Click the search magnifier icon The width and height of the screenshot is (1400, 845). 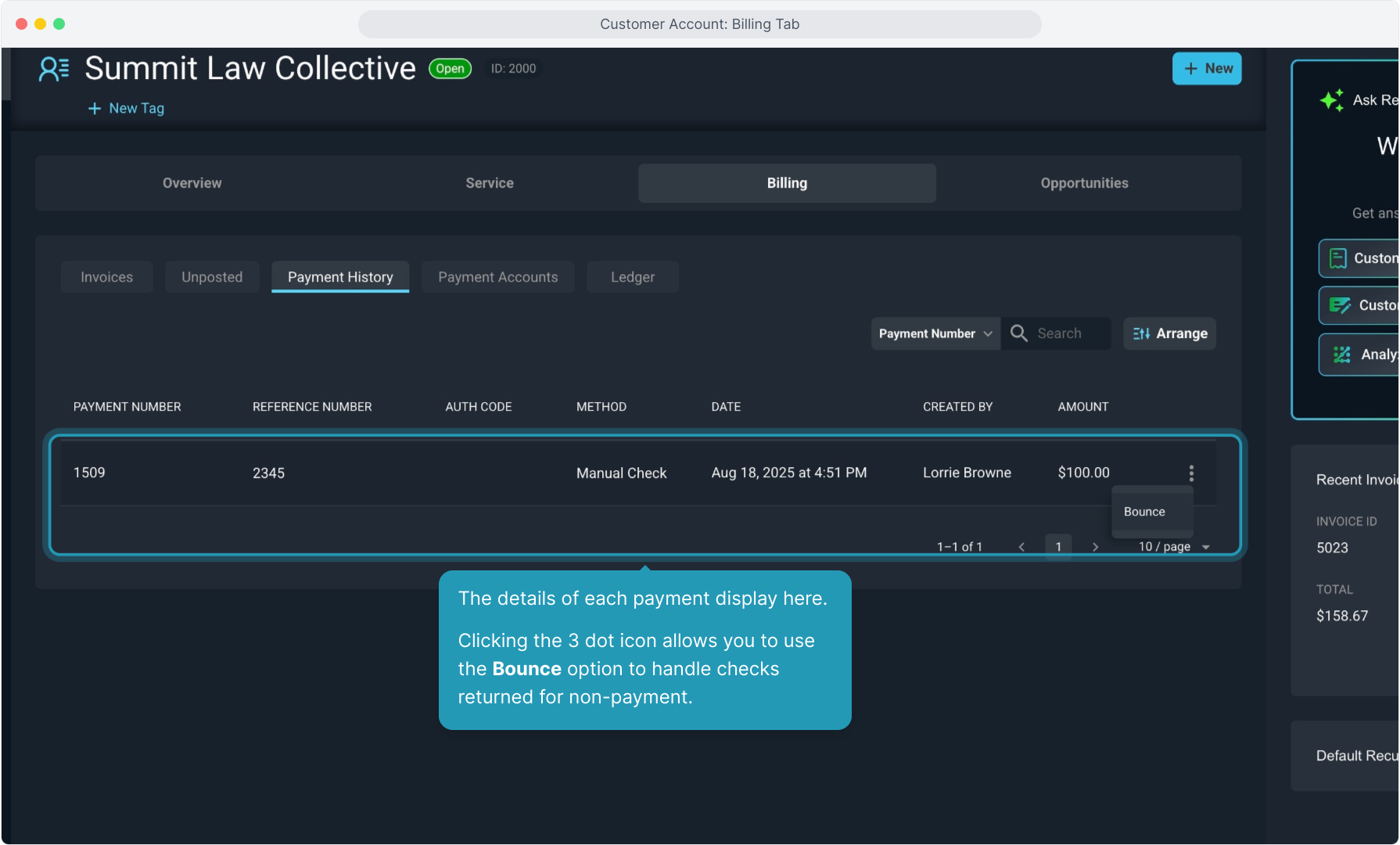[x=1018, y=333]
